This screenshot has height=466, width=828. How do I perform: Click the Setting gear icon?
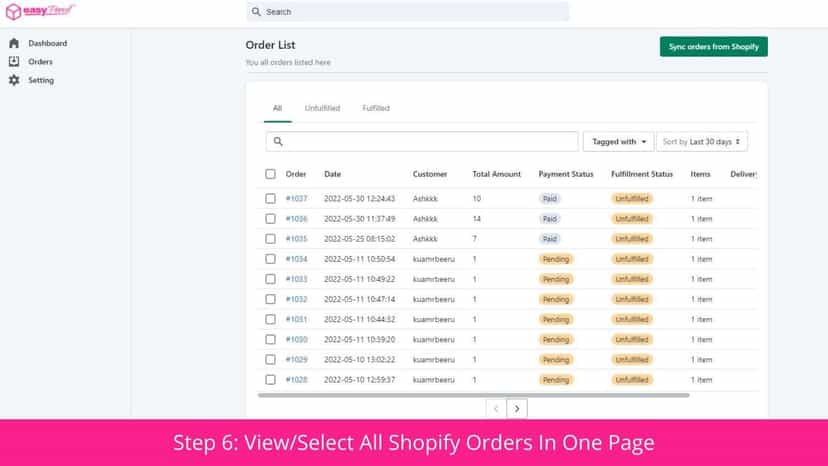click(14, 80)
